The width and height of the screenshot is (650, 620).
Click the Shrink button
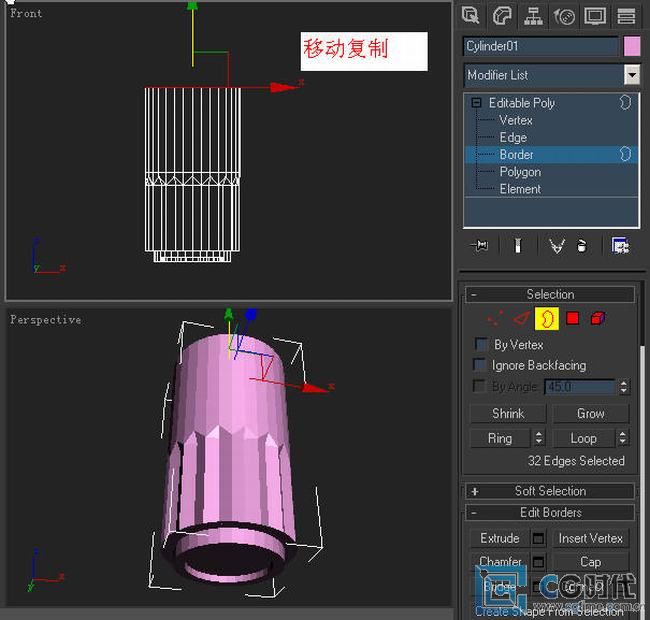[x=508, y=414]
